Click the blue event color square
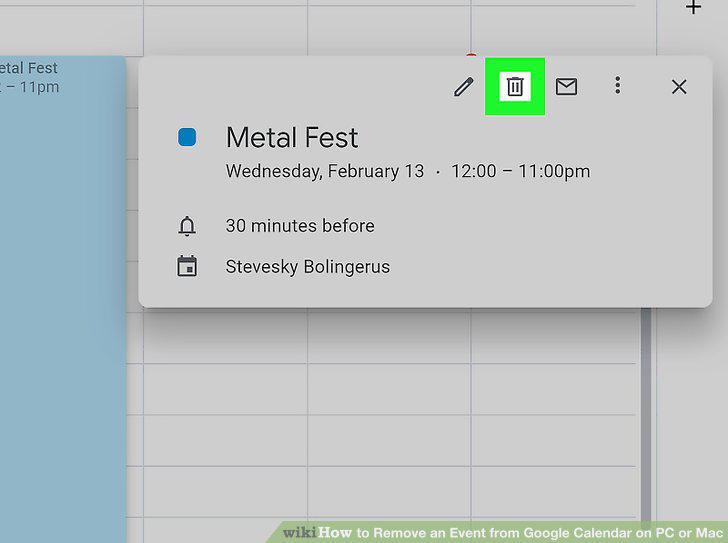 187,137
